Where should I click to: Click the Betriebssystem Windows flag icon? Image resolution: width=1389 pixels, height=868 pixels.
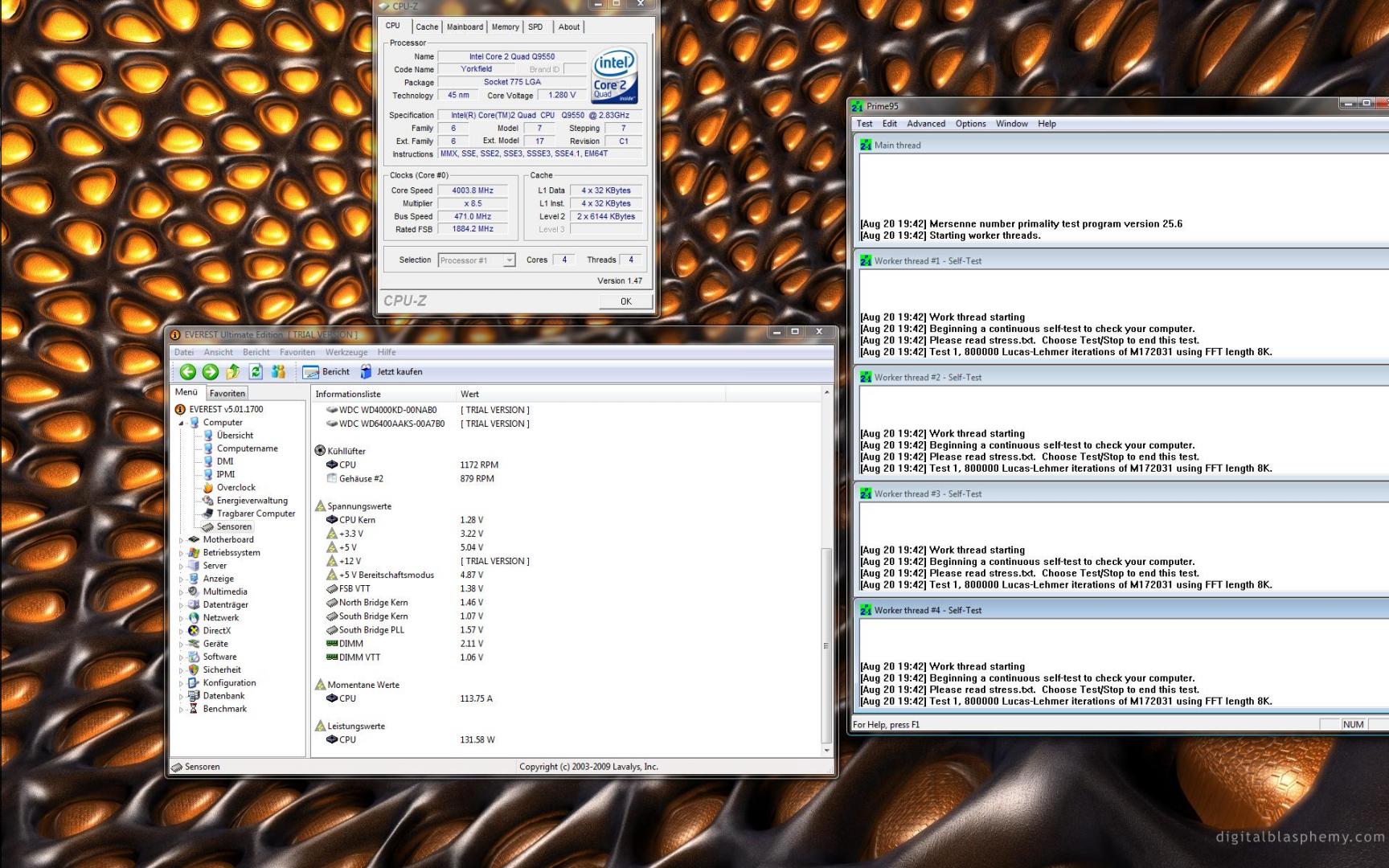(194, 552)
